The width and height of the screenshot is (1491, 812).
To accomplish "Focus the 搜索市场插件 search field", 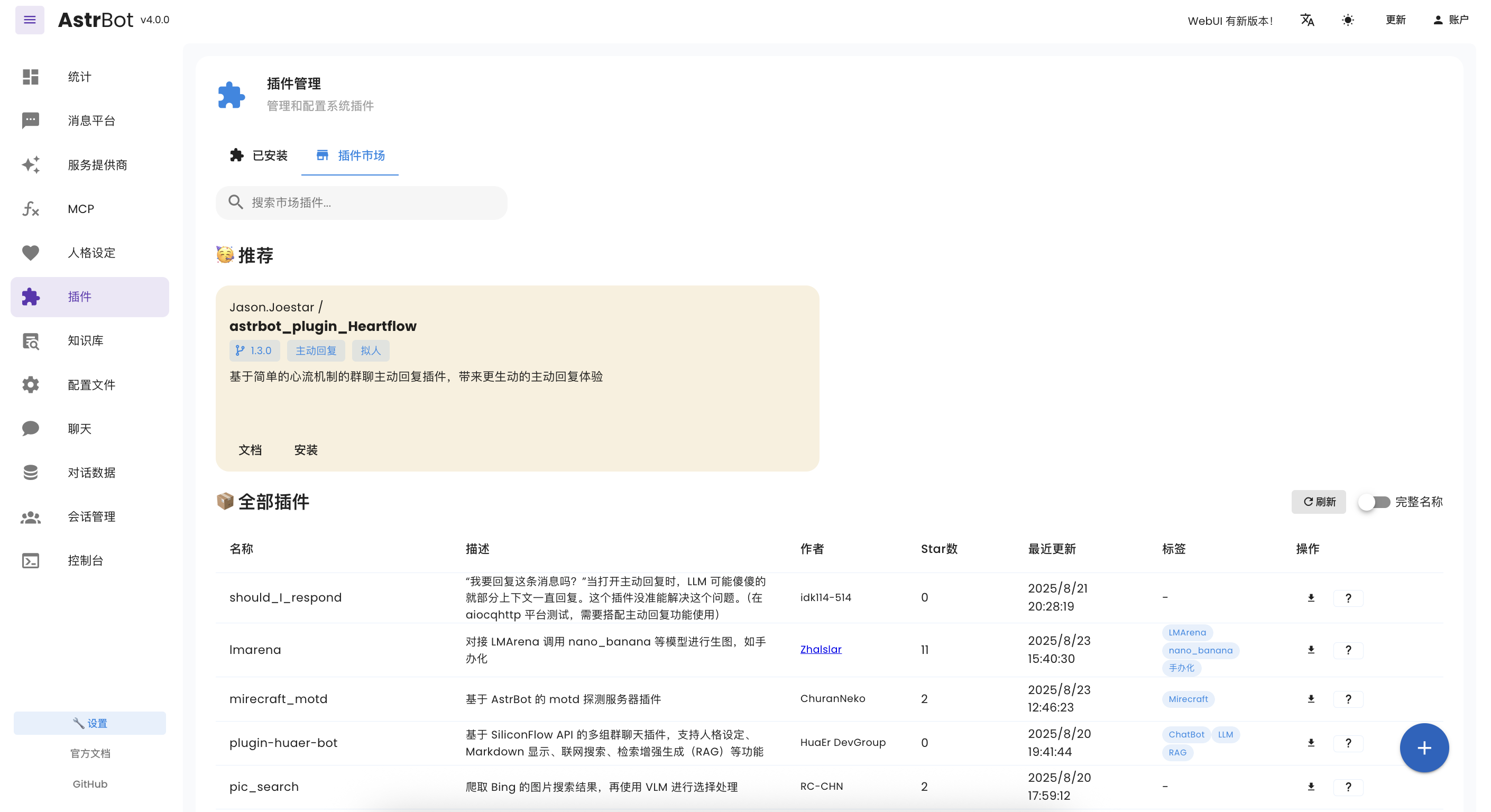I will click(371, 202).
